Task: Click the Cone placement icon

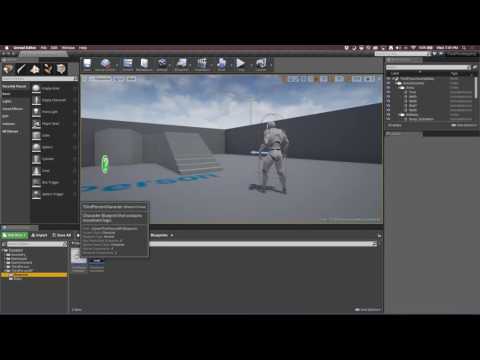Action: [36, 171]
